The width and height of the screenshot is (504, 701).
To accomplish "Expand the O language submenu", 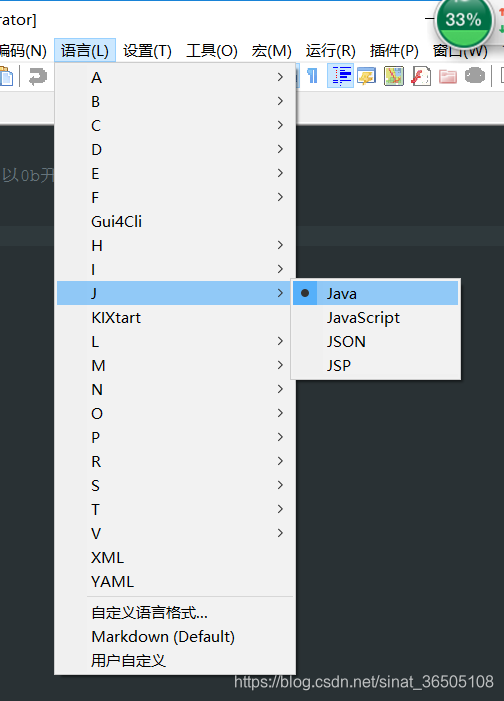I will 175,413.
